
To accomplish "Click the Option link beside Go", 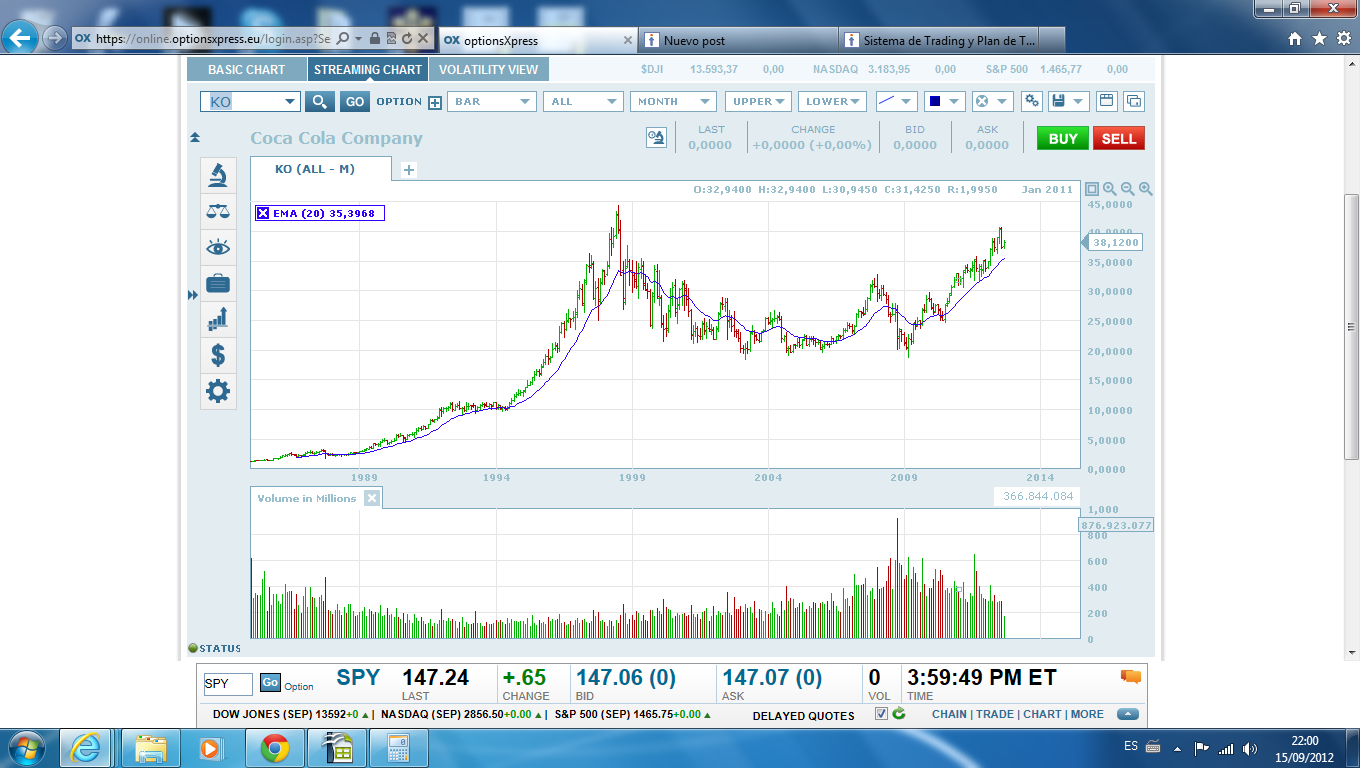I will click(x=299, y=687).
